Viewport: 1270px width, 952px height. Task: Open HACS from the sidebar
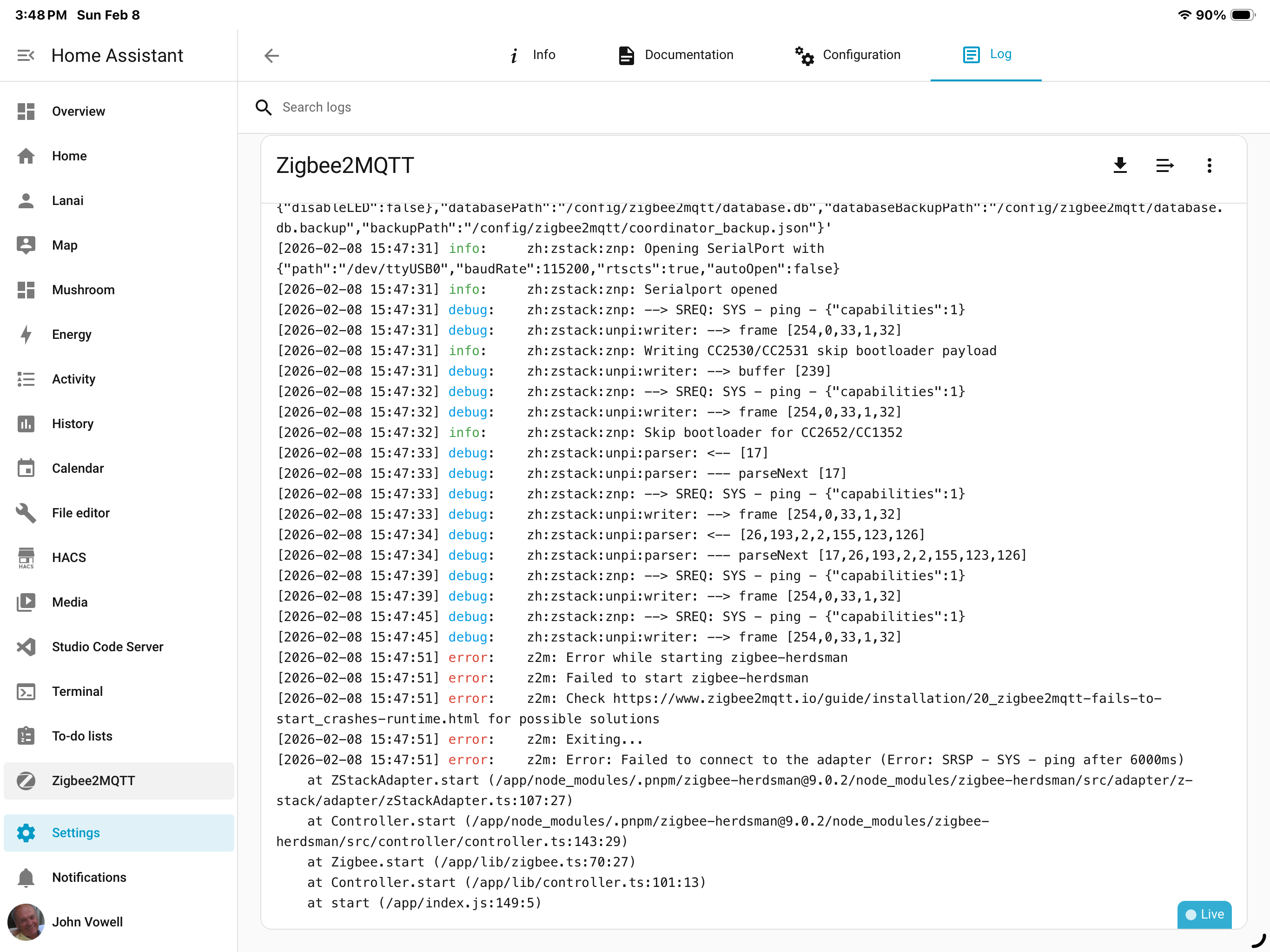(x=69, y=557)
